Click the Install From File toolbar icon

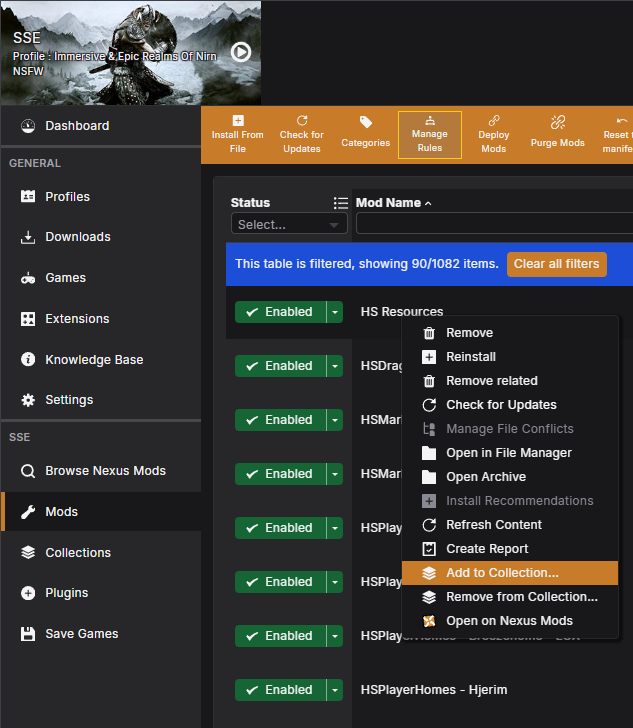tap(237, 121)
